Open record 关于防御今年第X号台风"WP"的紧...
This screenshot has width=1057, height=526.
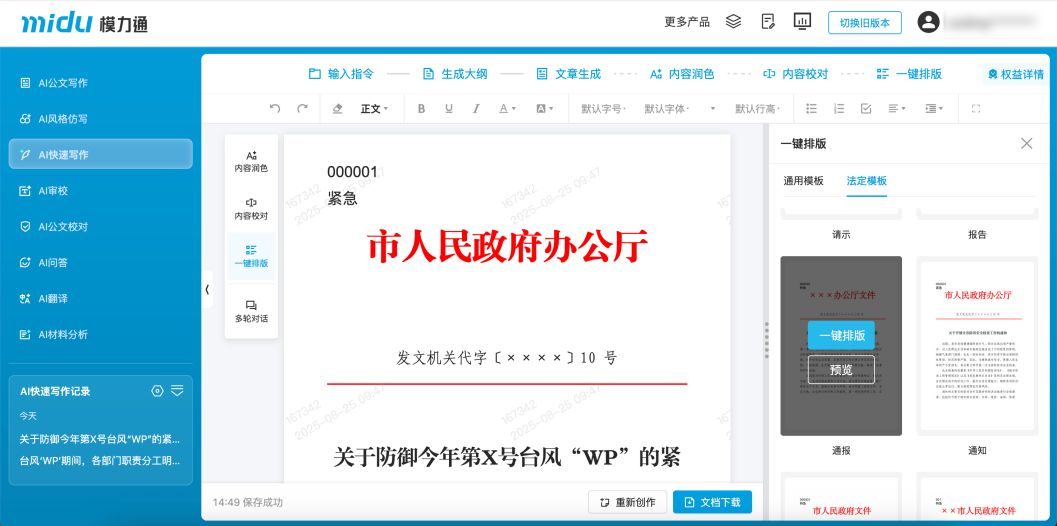click(100, 440)
